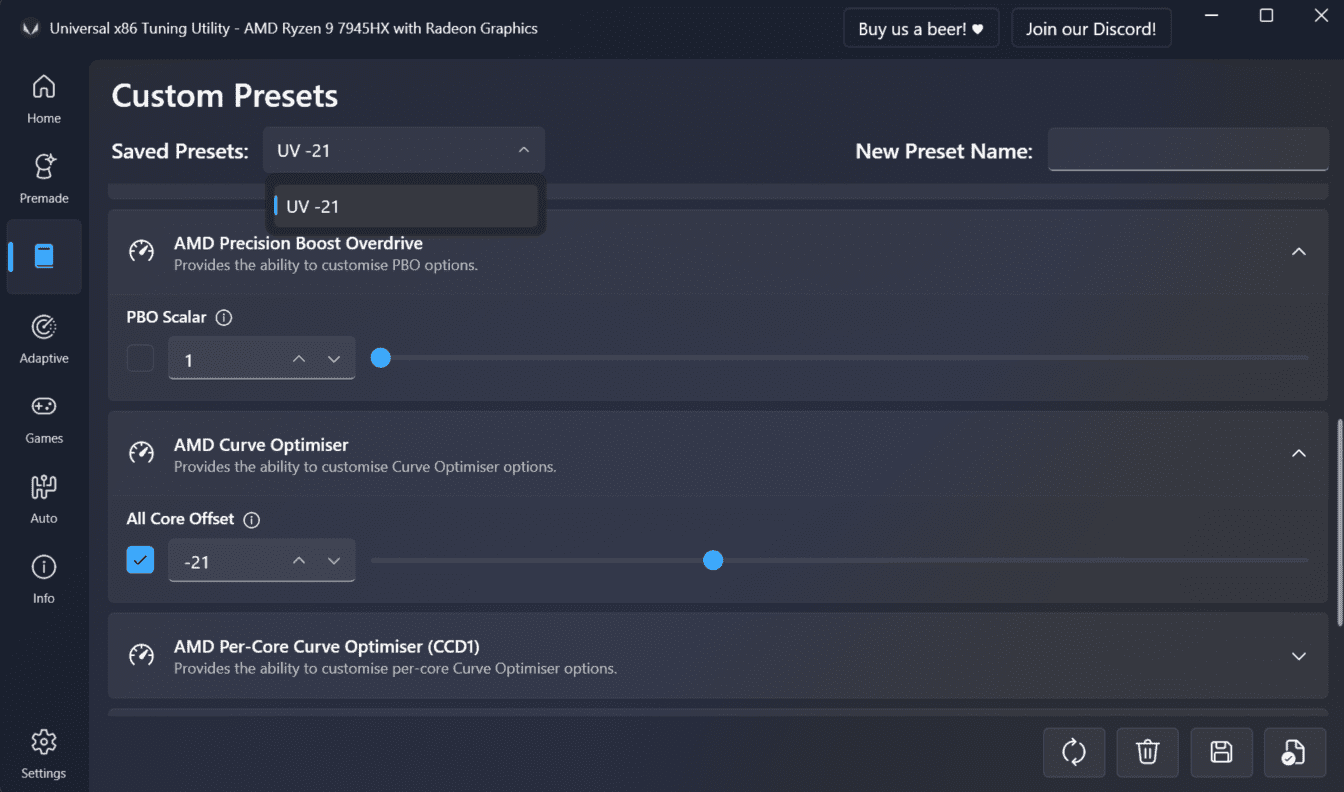Select the UV -21 preset option
Image resolution: width=1344 pixels, height=792 pixels.
point(405,206)
